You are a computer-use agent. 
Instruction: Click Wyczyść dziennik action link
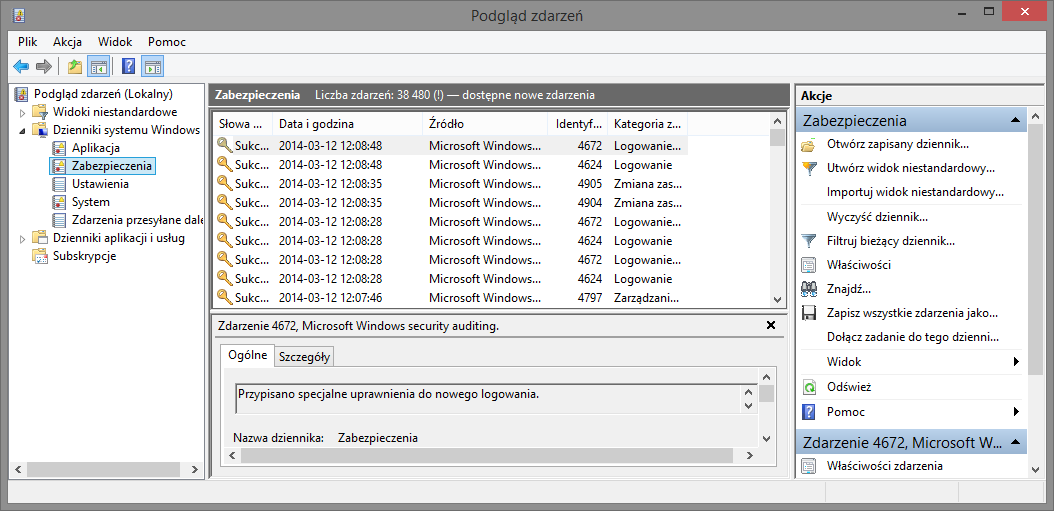[x=878, y=217]
